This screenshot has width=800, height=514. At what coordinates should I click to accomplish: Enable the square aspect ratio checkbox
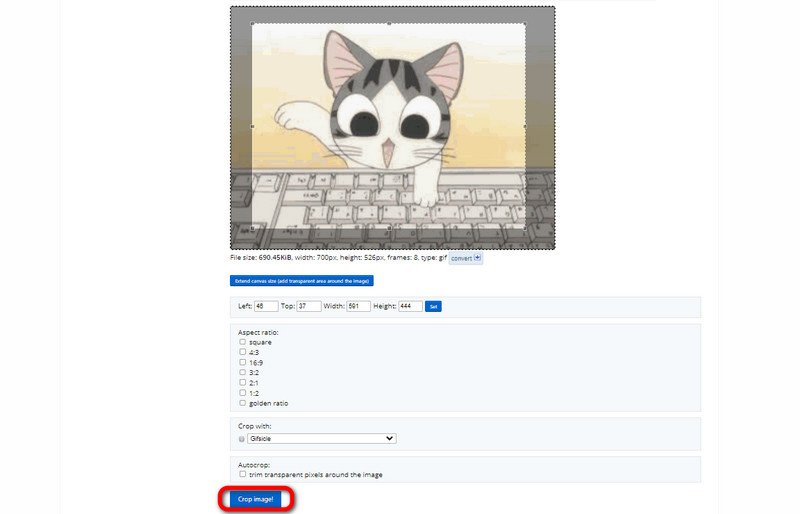pyautogui.click(x=242, y=342)
